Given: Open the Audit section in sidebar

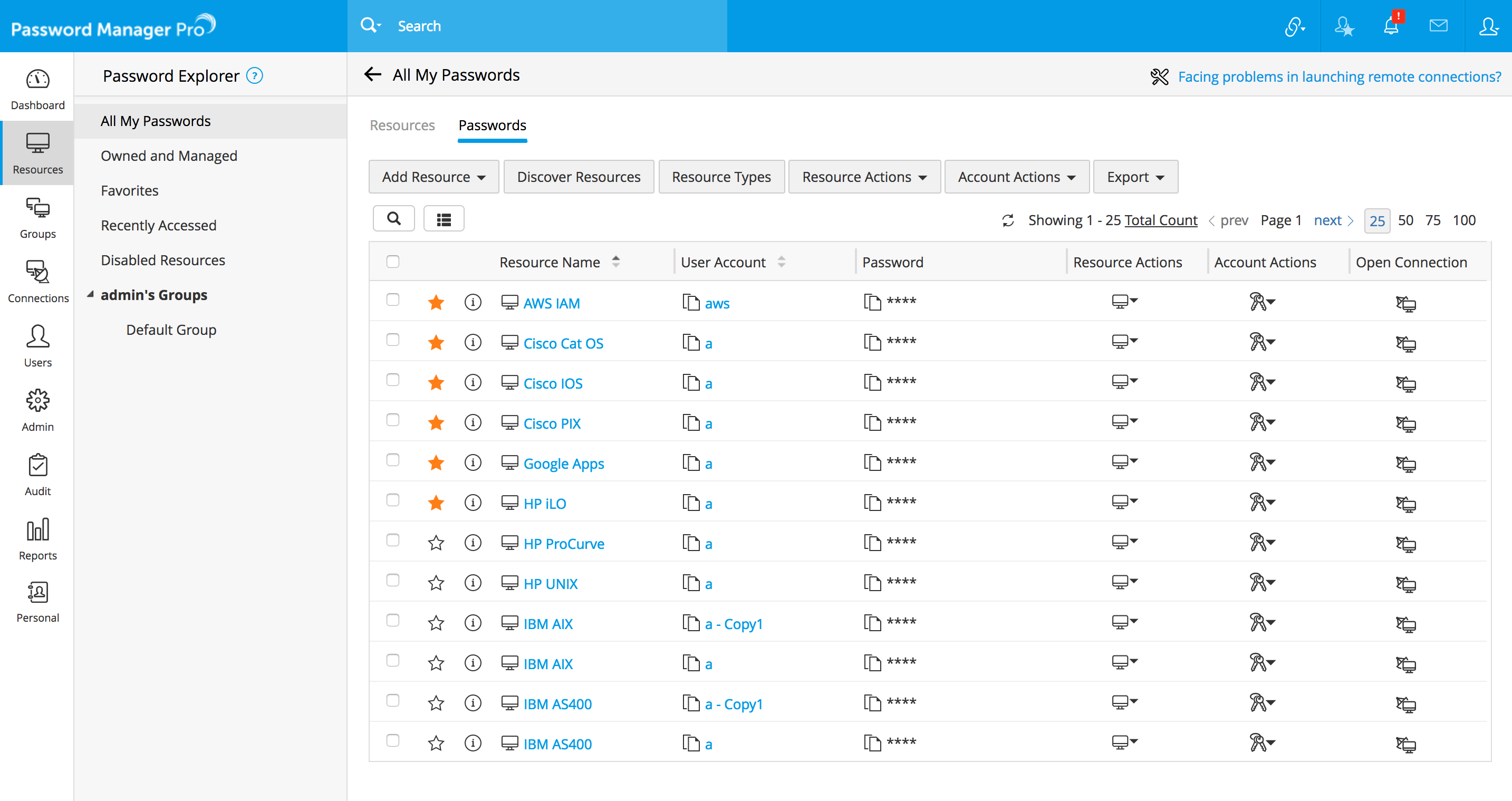Looking at the screenshot, I should click(x=37, y=475).
